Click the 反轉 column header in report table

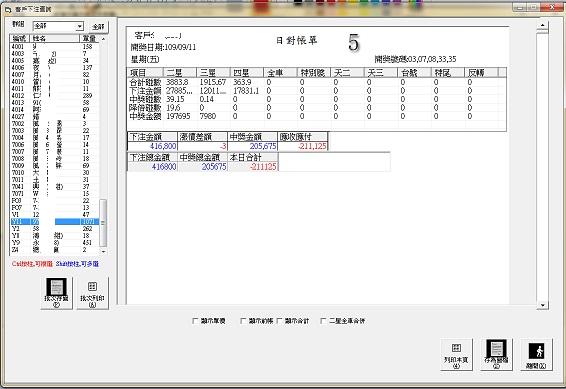point(481,73)
